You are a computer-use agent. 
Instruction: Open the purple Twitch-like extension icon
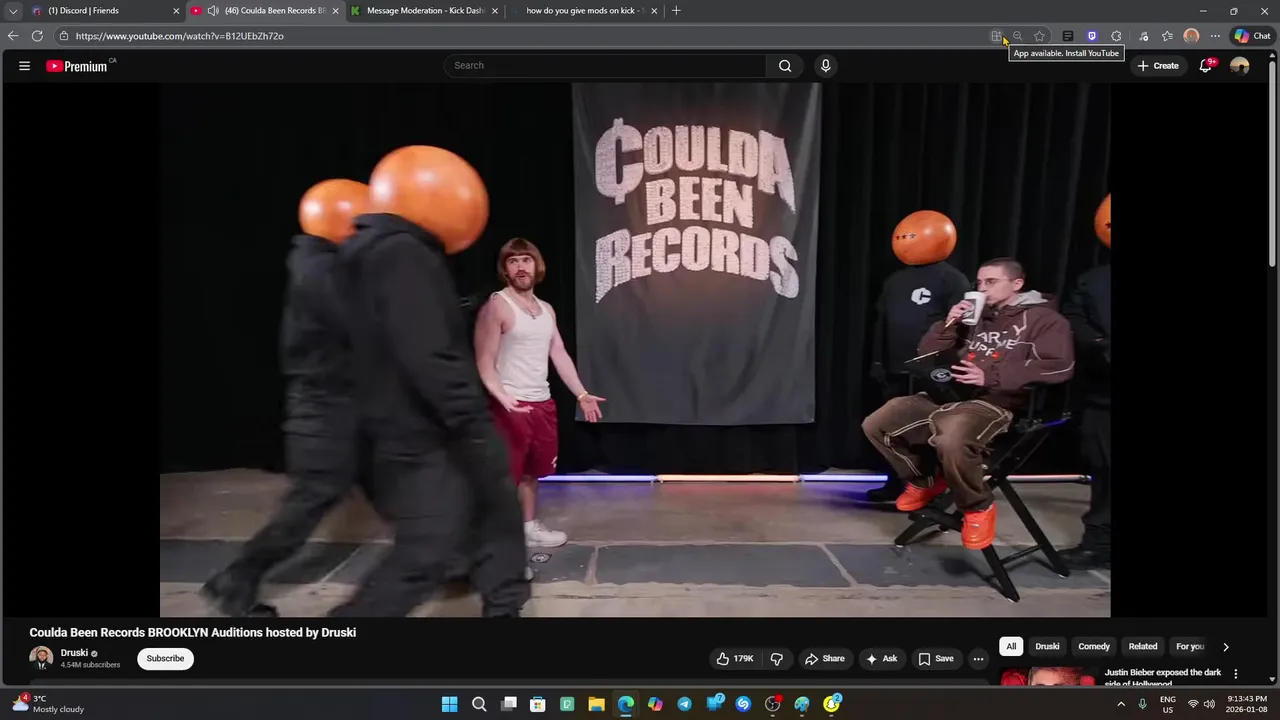[1092, 36]
